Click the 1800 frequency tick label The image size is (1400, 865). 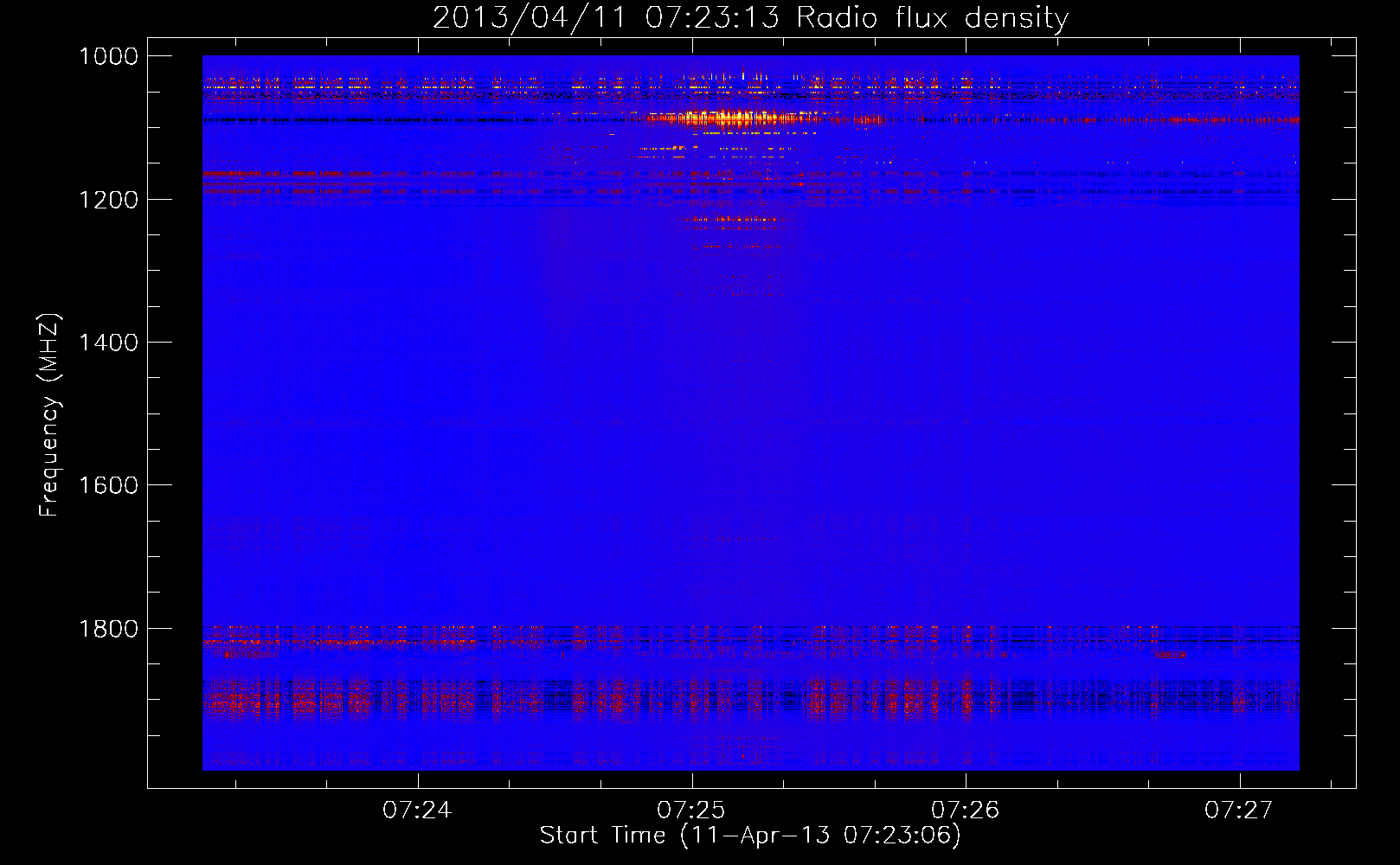pyautogui.click(x=108, y=629)
